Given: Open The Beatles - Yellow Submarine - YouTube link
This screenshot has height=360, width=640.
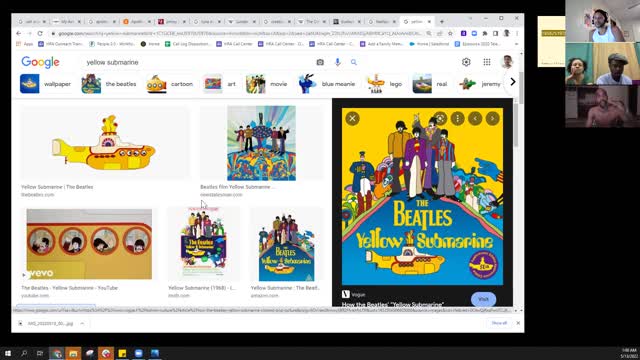Looking at the screenshot, I should tap(69, 288).
